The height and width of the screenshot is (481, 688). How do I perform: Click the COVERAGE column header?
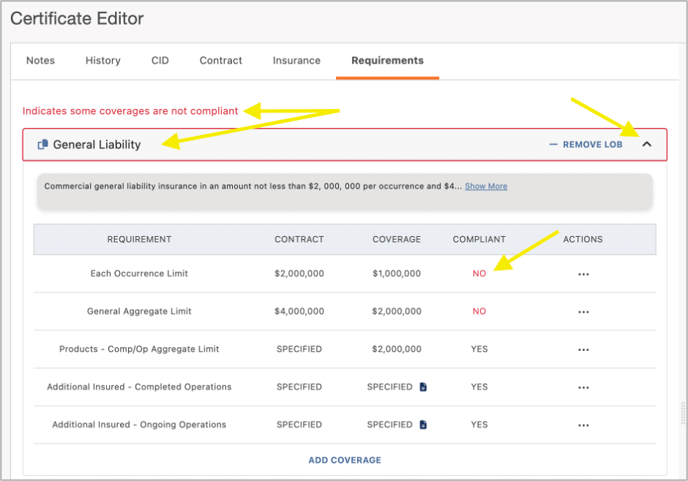(397, 239)
